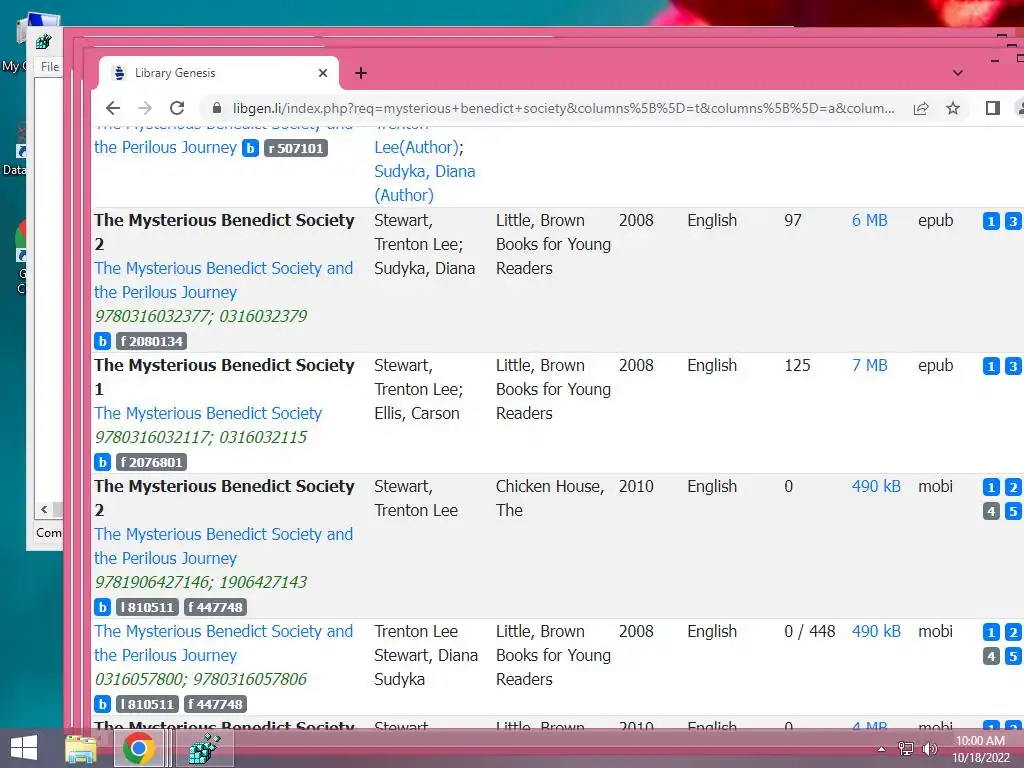Open mirror 4 for Chicken House mobi
1024x768 pixels.
tap(991, 511)
